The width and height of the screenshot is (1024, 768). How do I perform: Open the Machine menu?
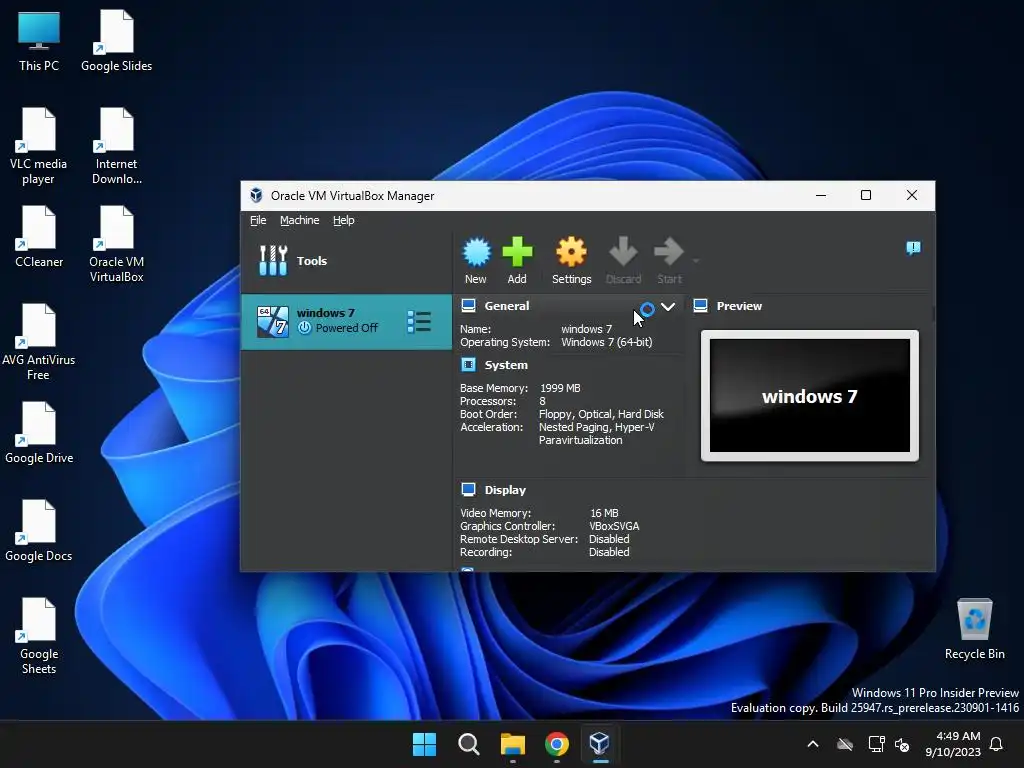[x=300, y=220]
